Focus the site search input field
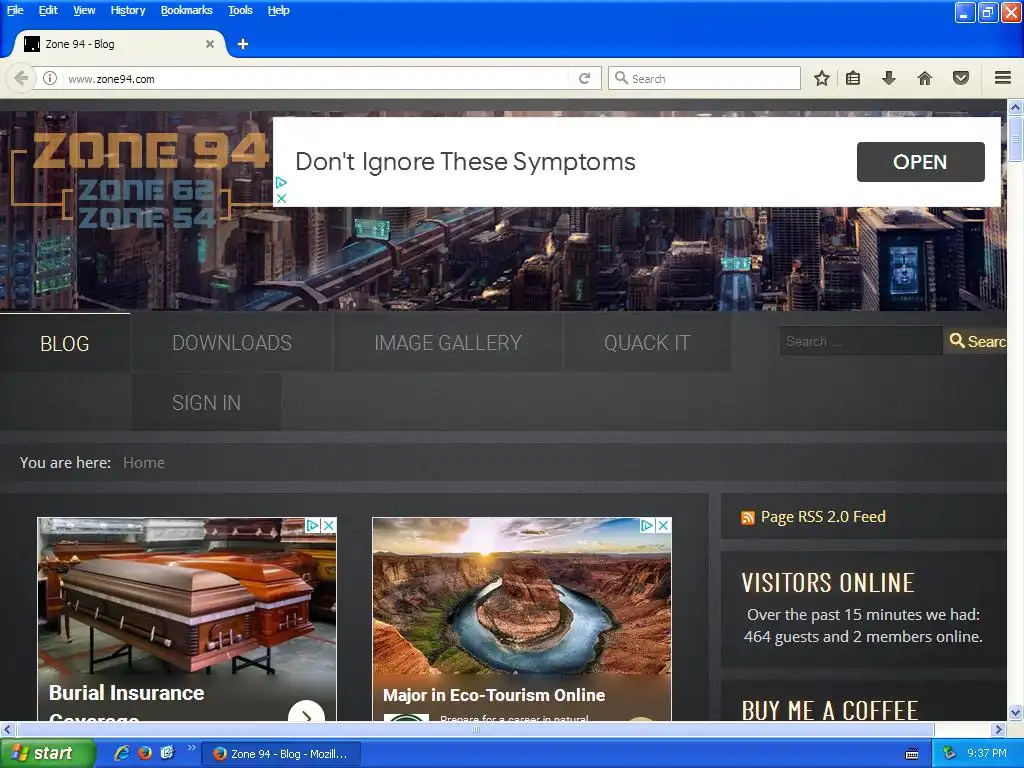Screen dimensions: 1024x768 click(x=861, y=341)
